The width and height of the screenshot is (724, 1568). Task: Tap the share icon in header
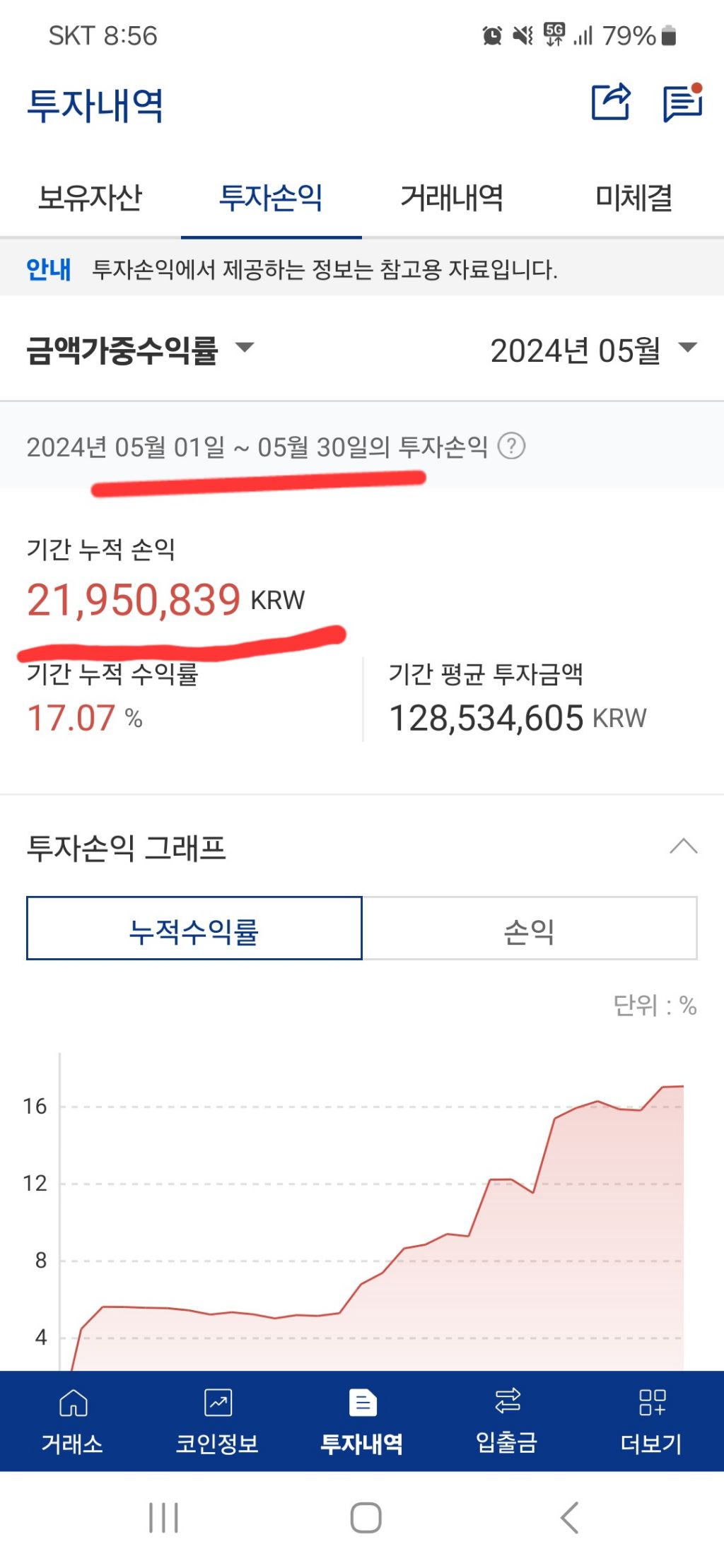pyautogui.click(x=610, y=102)
